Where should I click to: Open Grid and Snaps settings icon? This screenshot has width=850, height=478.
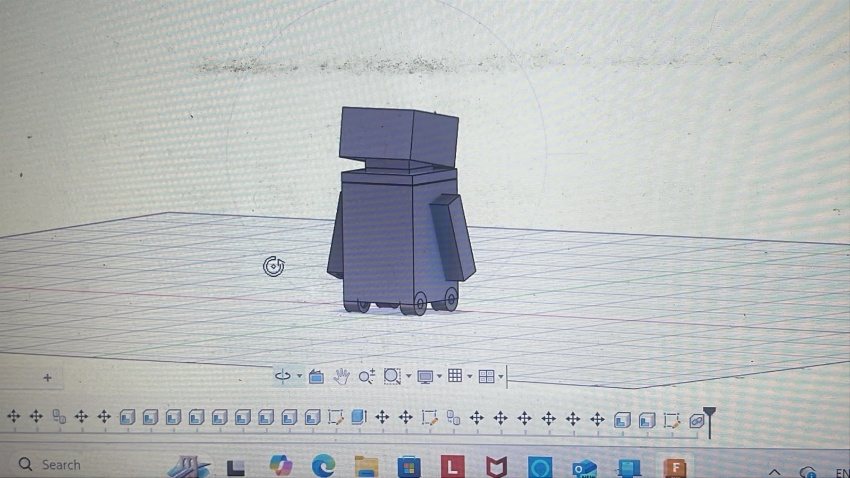click(x=455, y=376)
